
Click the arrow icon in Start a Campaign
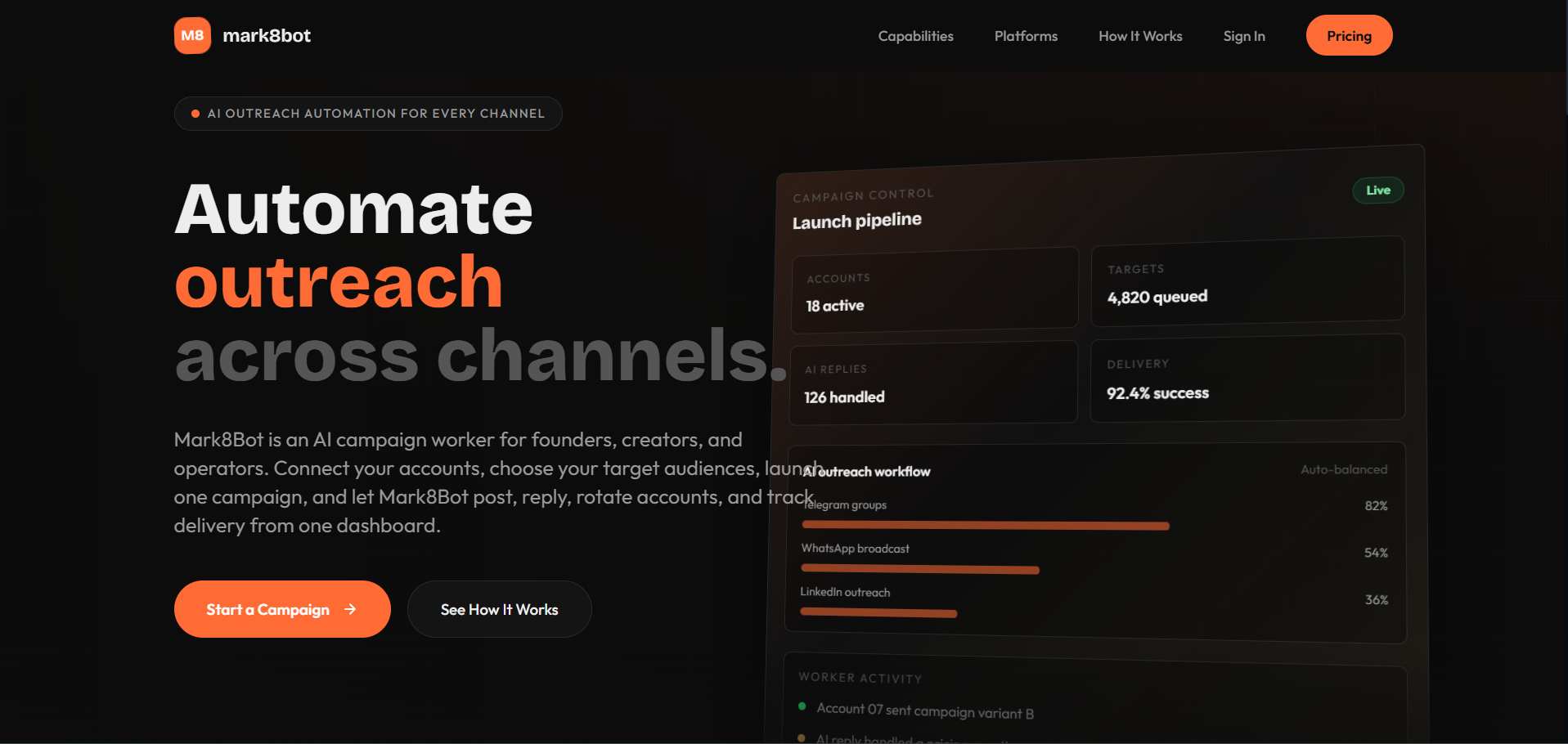(350, 609)
